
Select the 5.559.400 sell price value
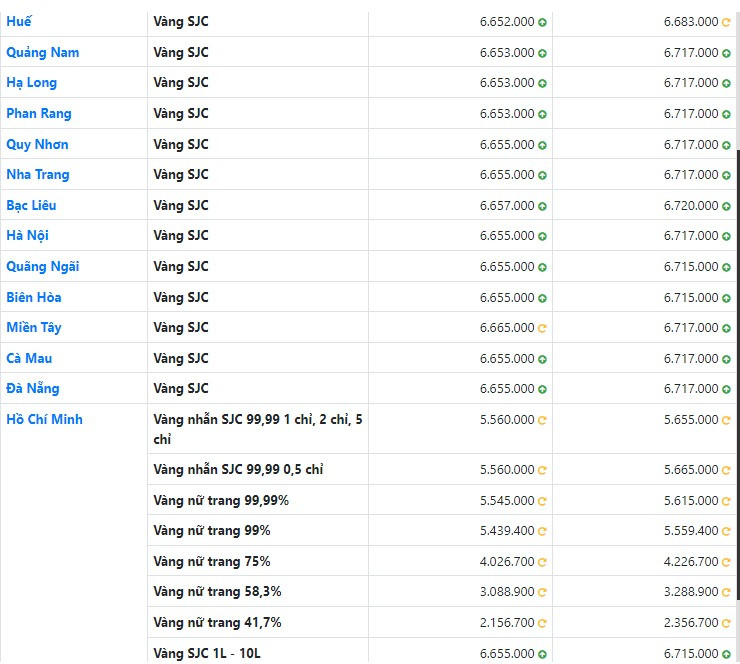click(x=691, y=531)
